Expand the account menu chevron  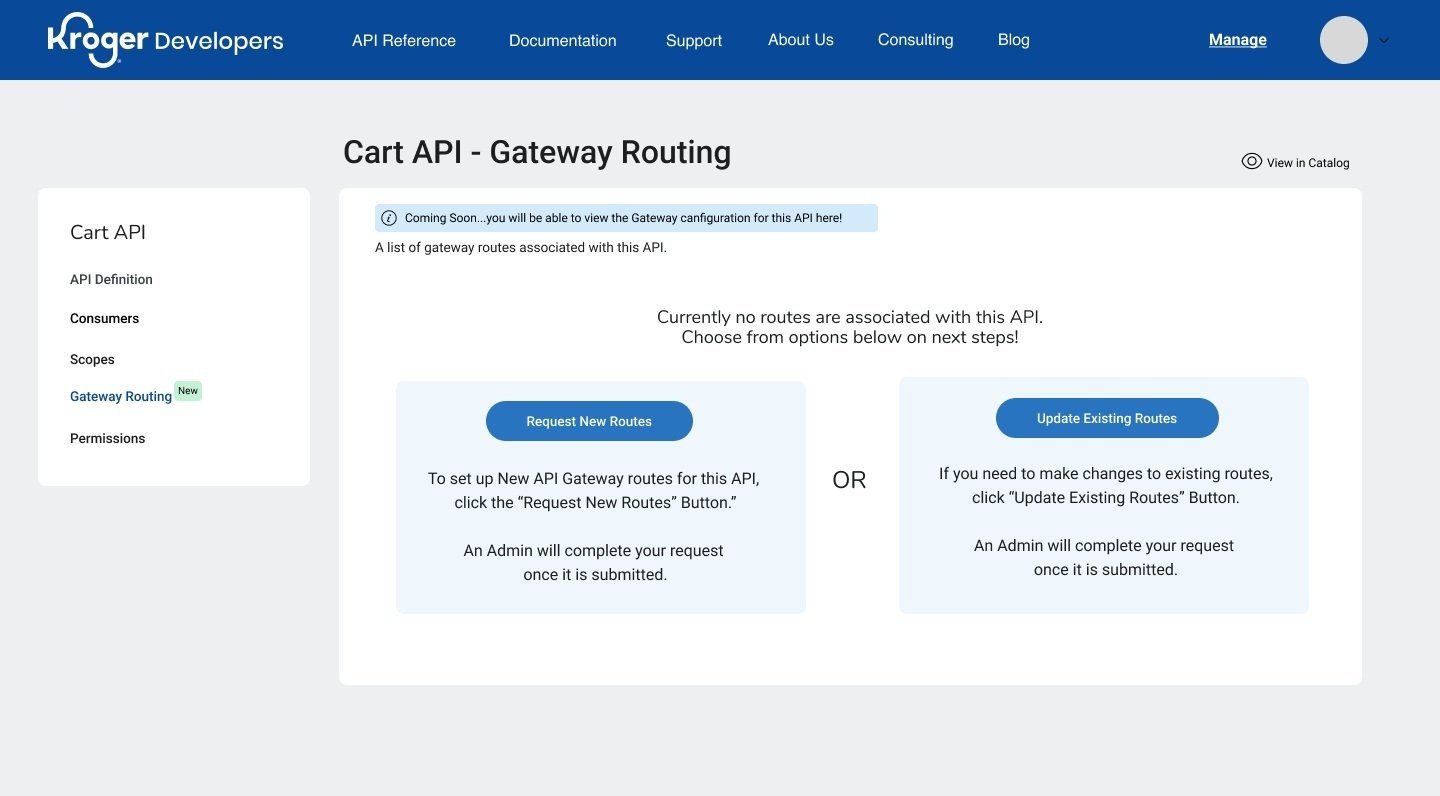coord(1384,40)
